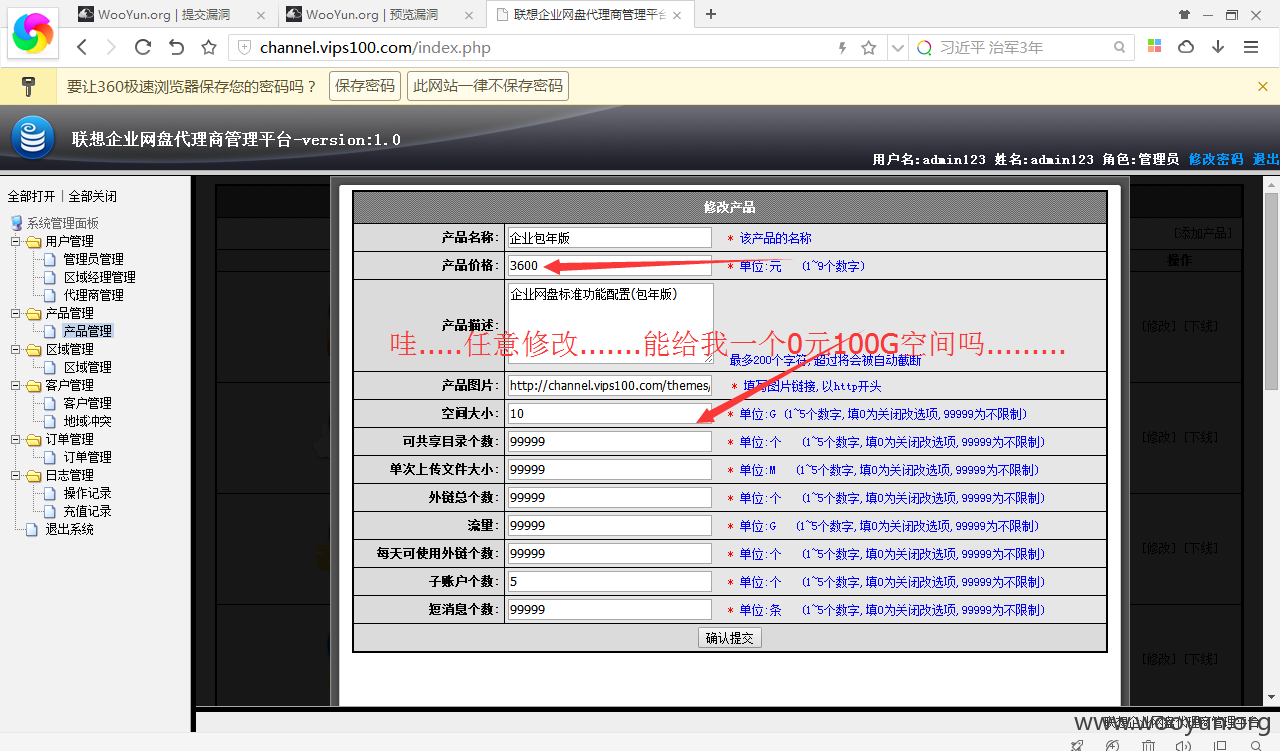
Task: Collapse the 用户管理 tree folder
Action: click(16, 241)
